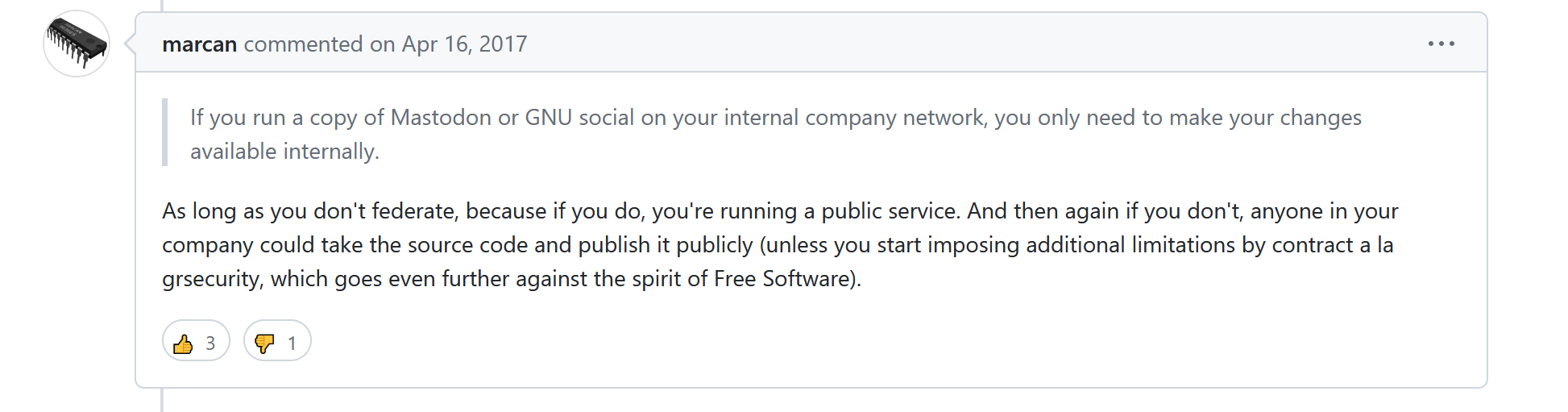The image size is (1568, 412).
Task: Click the word commented in the header
Action: (304, 44)
